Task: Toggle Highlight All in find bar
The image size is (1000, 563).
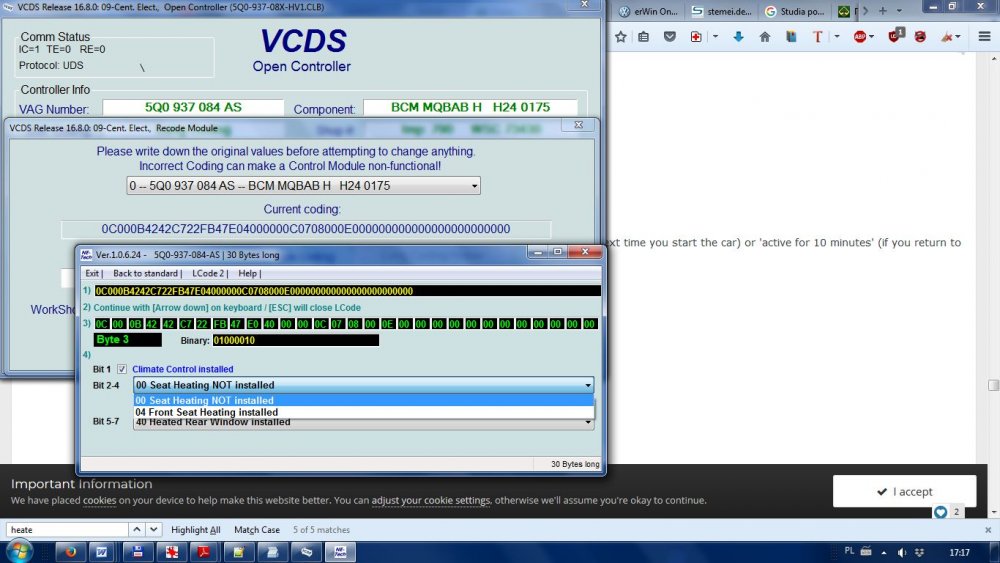Action: (x=195, y=530)
